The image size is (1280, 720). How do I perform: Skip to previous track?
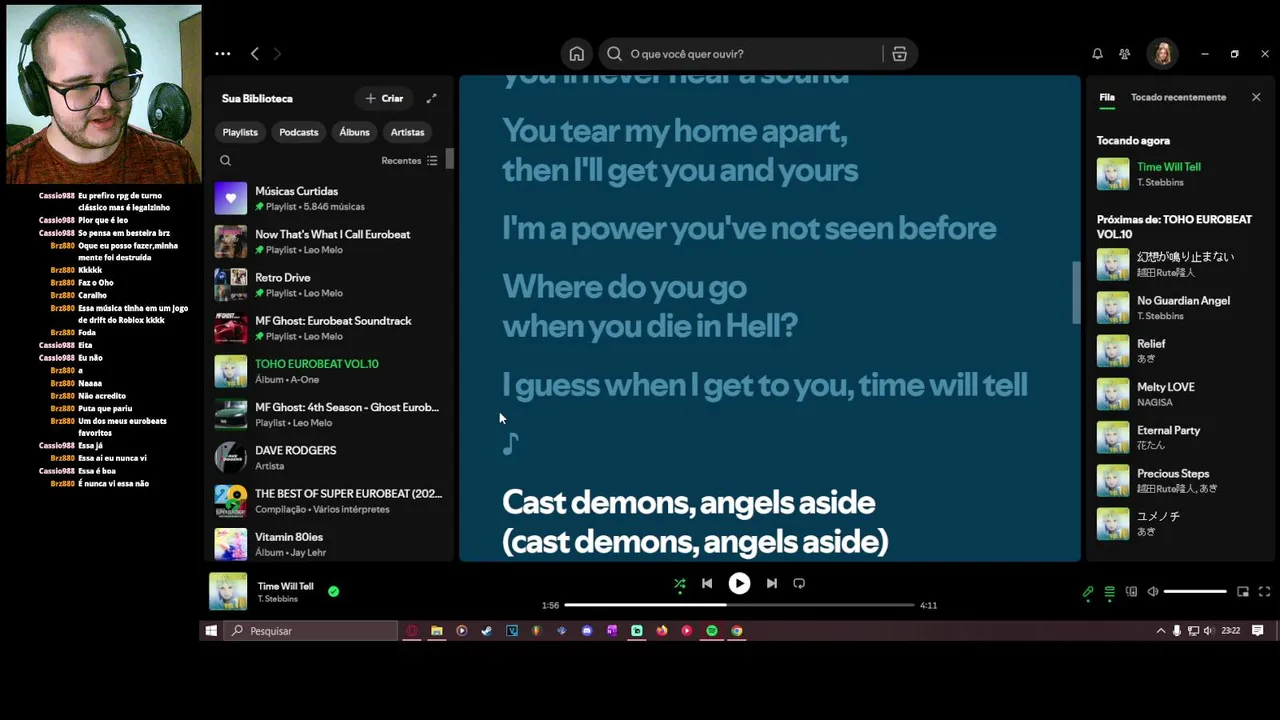pos(707,583)
